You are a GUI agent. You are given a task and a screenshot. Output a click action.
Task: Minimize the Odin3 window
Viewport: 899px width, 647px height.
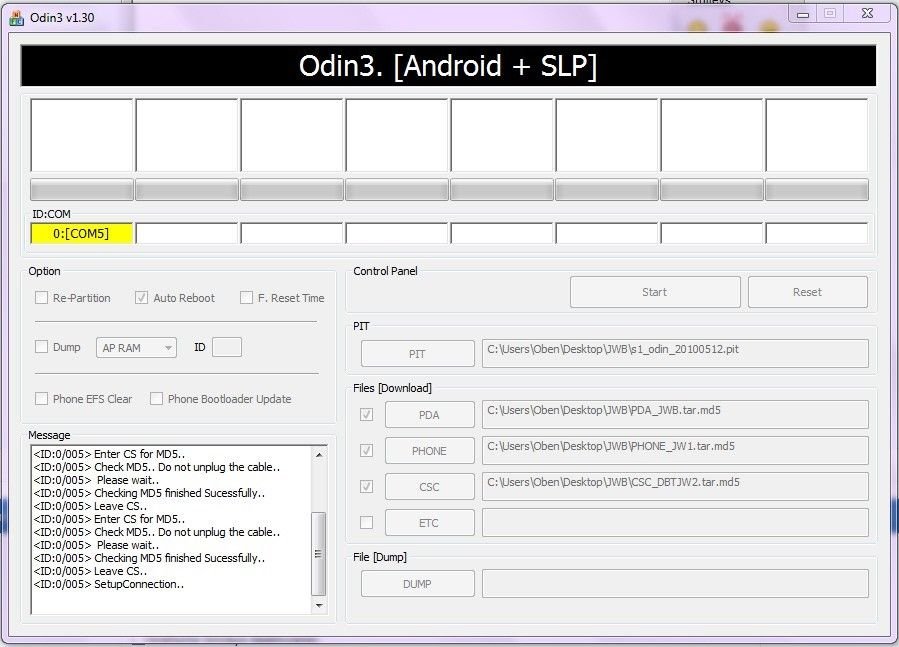pyautogui.click(x=803, y=14)
